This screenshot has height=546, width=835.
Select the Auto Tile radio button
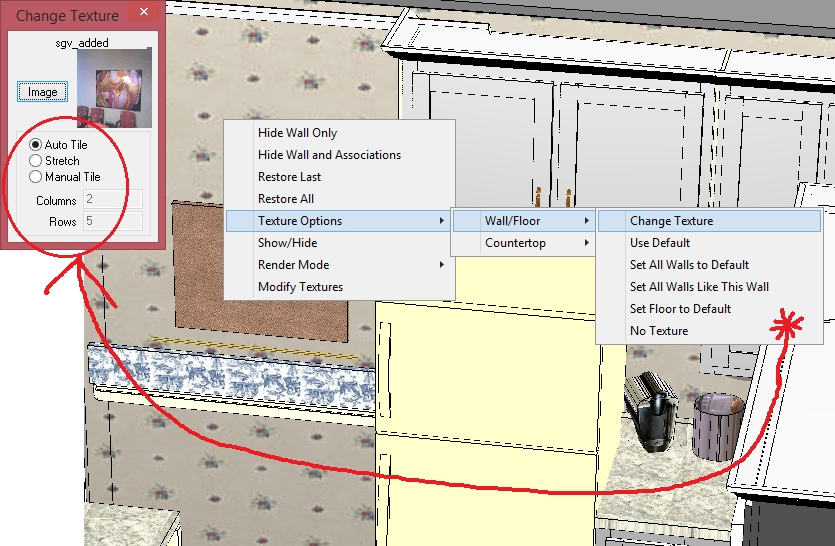click(x=36, y=145)
